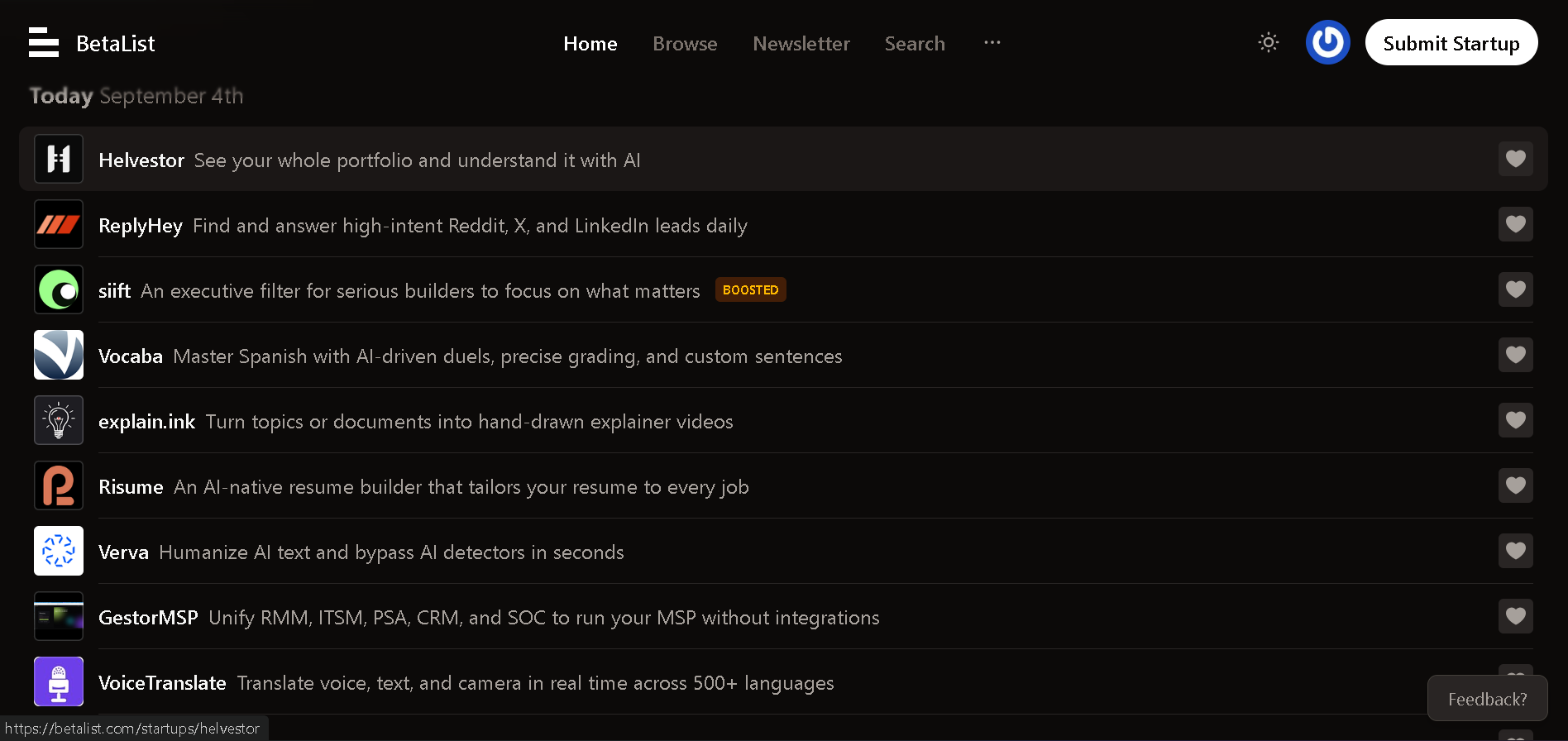Click 'Unify RMM, ITSM, PSA, CRM' description
The width and height of the screenshot is (1568, 741).
pos(544,618)
